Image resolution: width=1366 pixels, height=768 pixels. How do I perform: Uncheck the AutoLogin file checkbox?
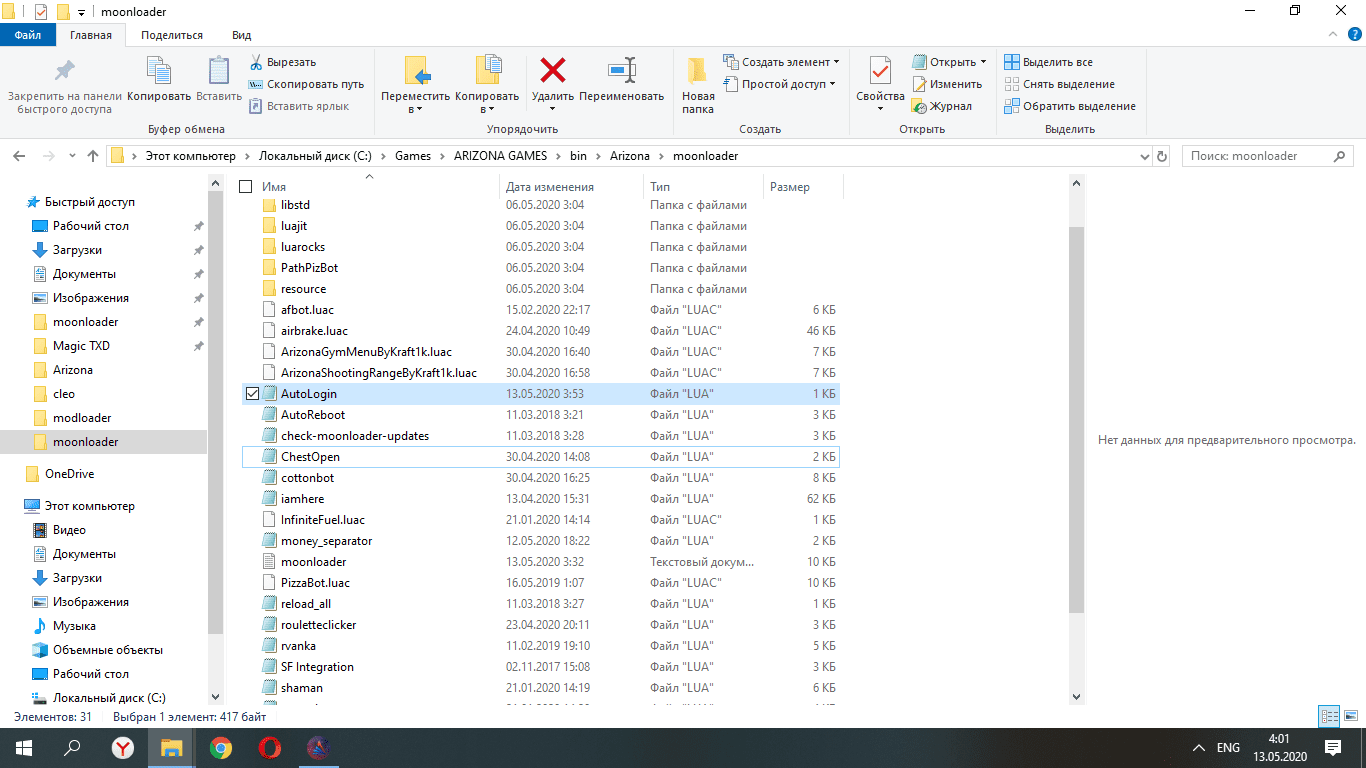(x=252, y=394)
